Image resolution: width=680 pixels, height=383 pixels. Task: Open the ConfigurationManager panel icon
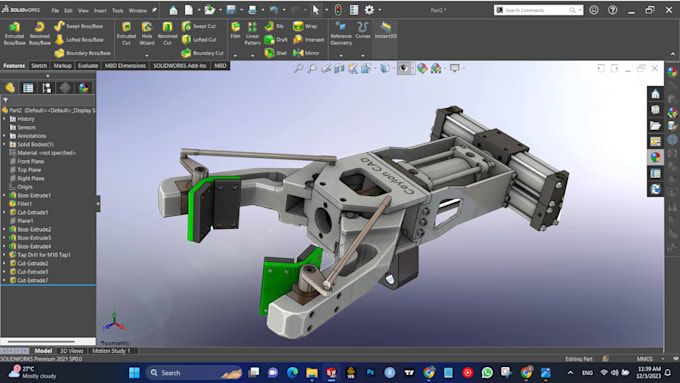[x=46, y=88]
